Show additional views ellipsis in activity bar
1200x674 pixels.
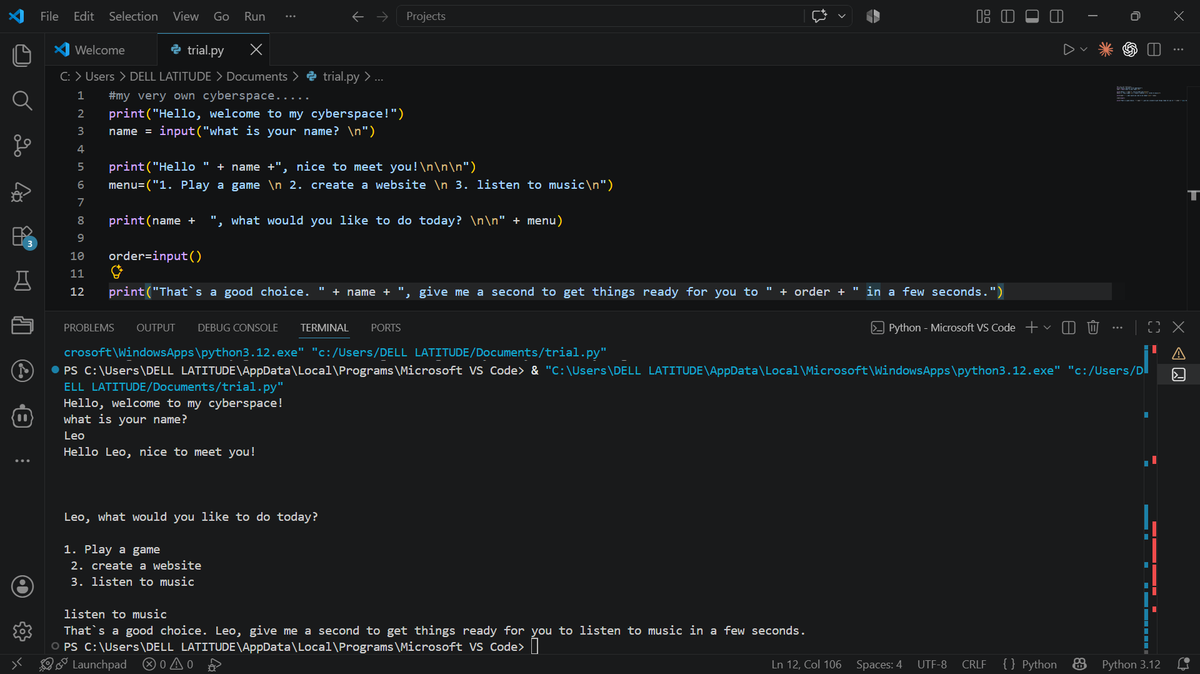(x=22, y=461)
